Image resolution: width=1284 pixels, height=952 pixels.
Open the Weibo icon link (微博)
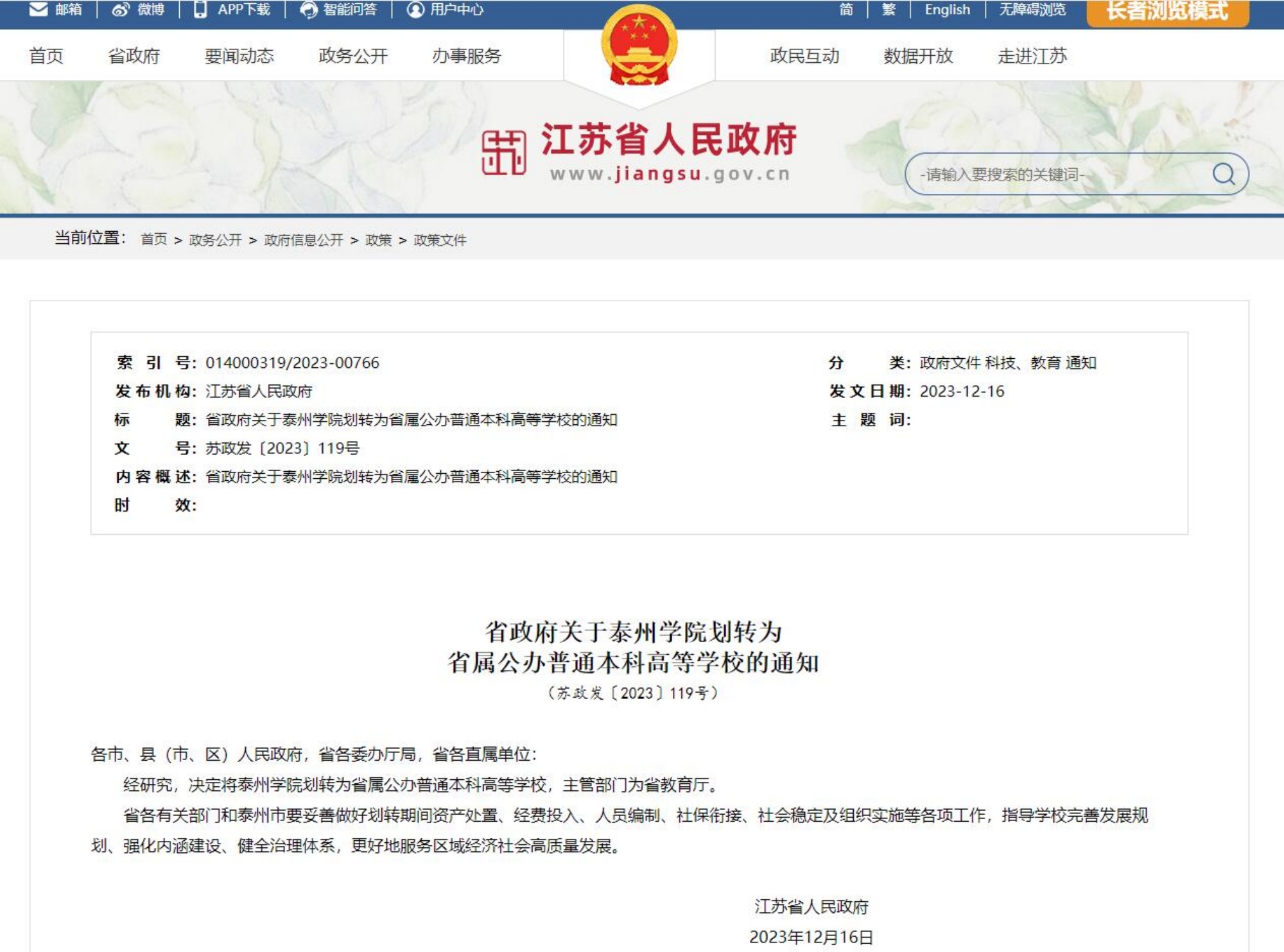[121, 10]
